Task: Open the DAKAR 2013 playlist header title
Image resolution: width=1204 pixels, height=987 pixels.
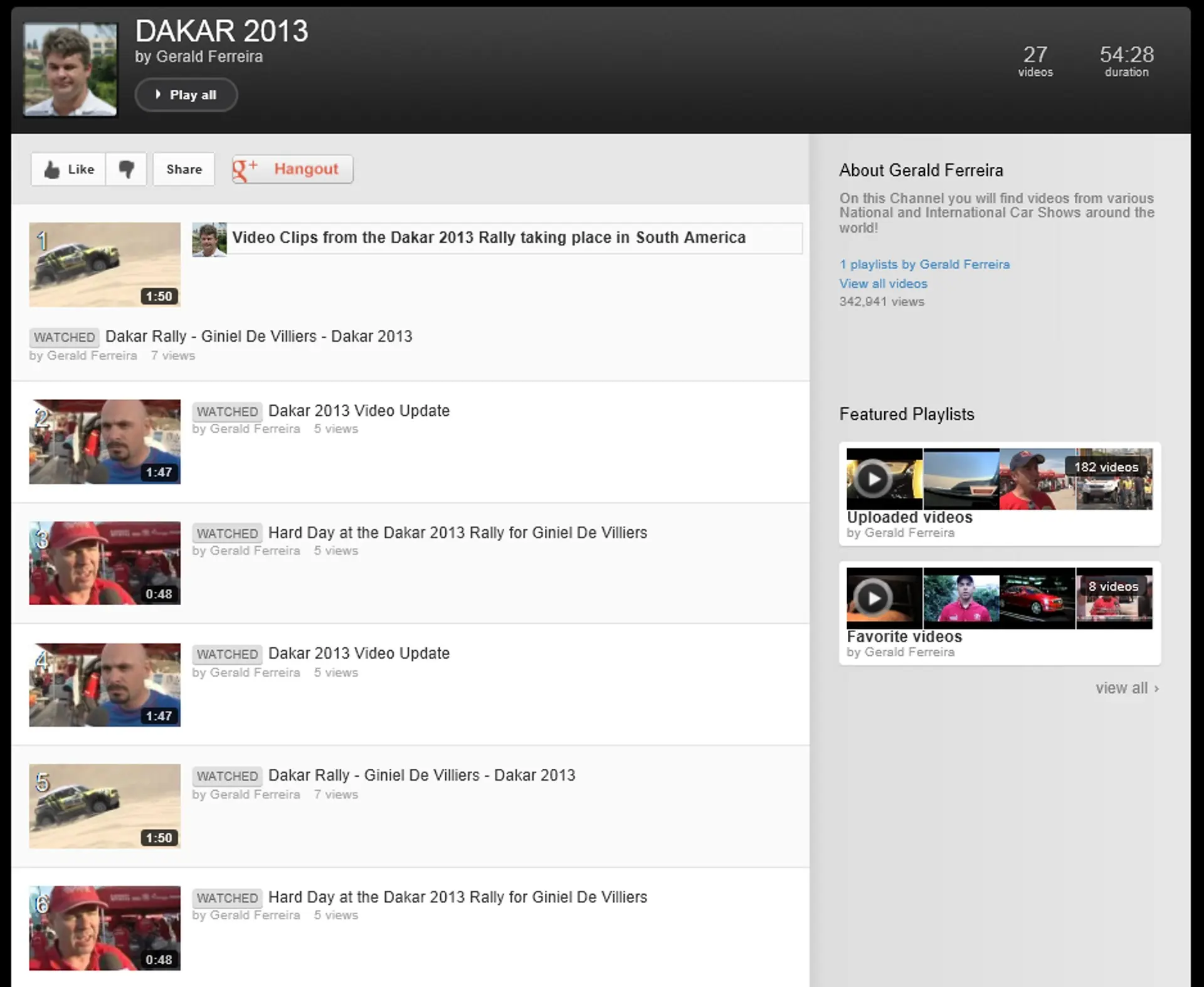Action: tap(222, 30)
